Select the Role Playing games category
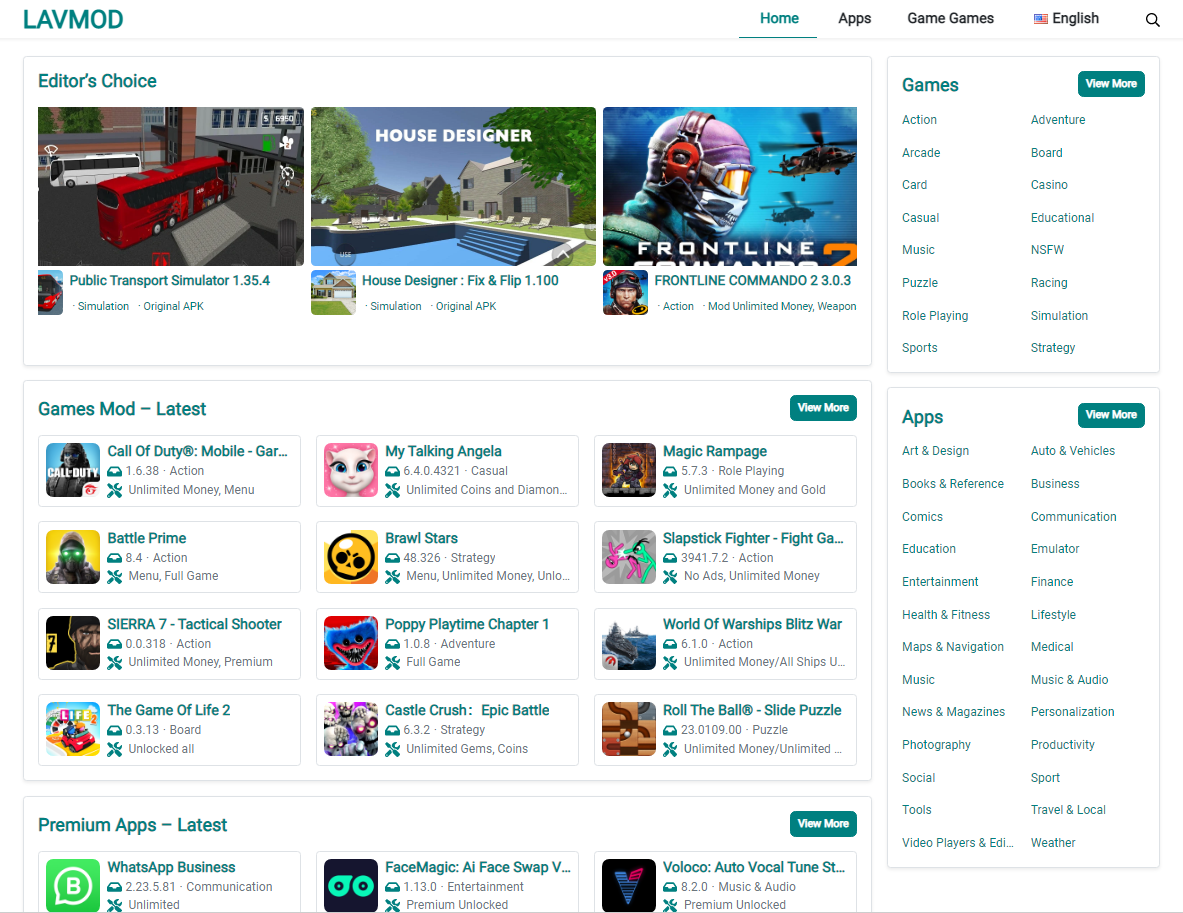 [x=935, y=316]
